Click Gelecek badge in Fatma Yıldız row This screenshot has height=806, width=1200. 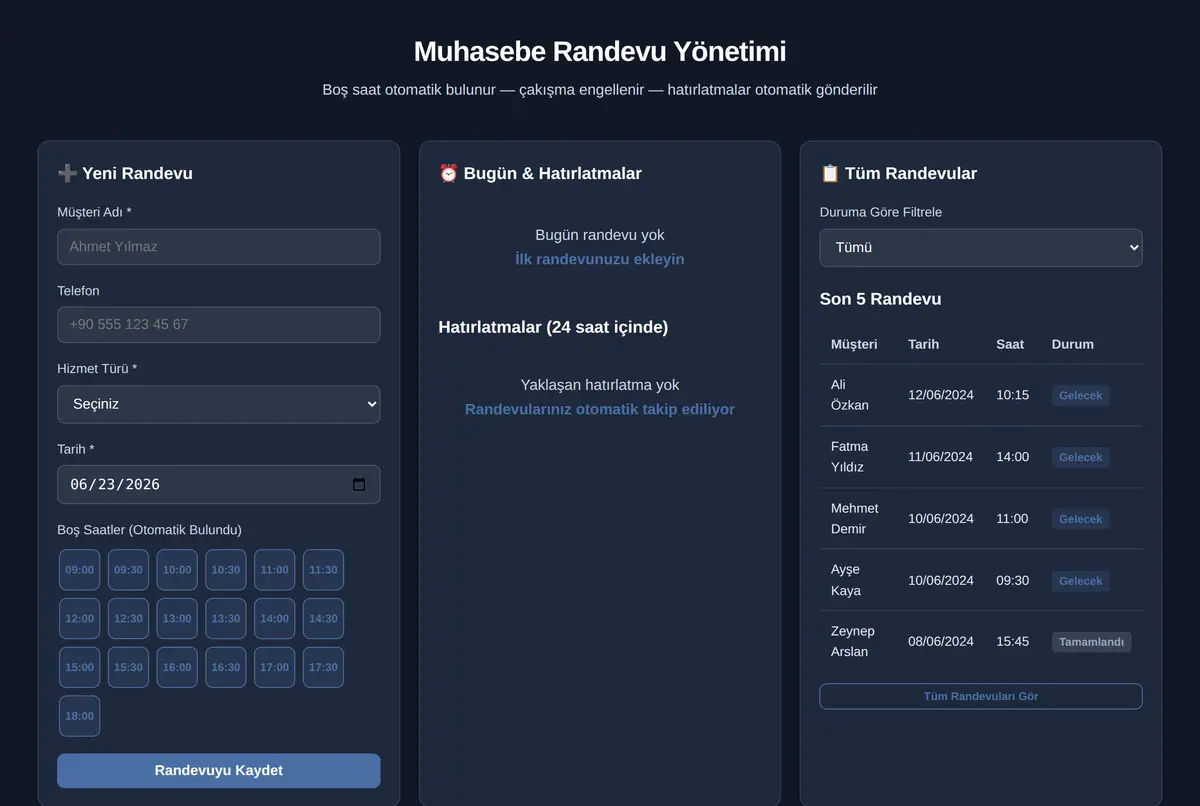pos(1080,457)
